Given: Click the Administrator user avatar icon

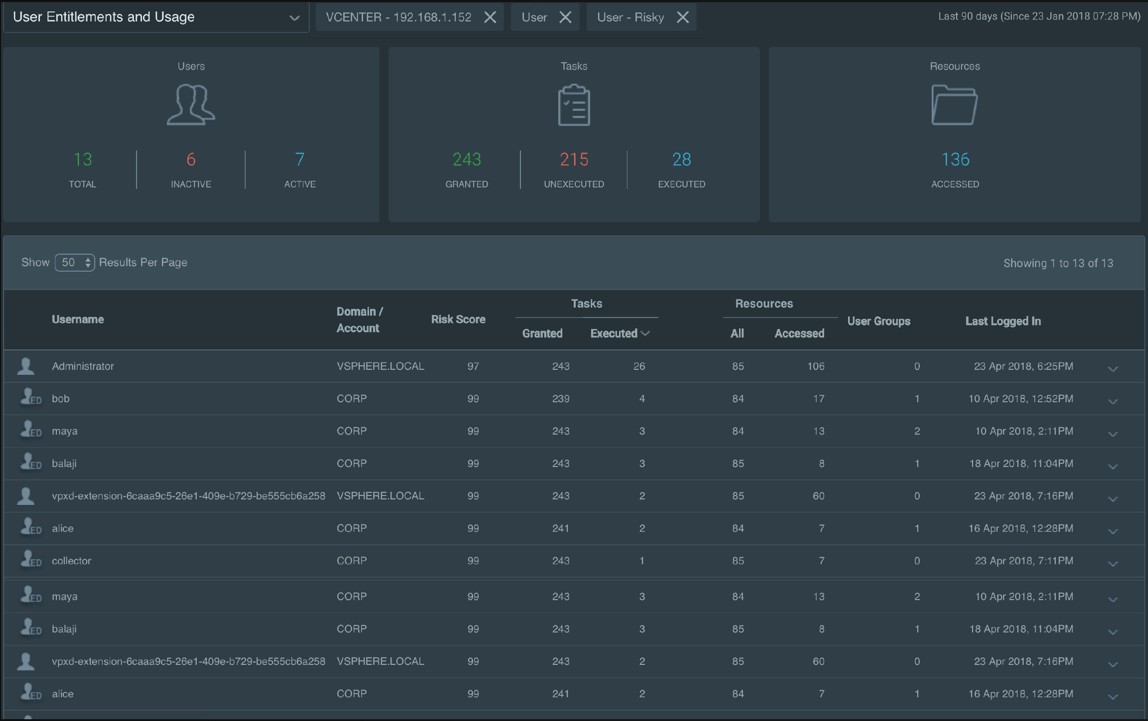Looking at the screenshot, I should [x=26, y=367].
